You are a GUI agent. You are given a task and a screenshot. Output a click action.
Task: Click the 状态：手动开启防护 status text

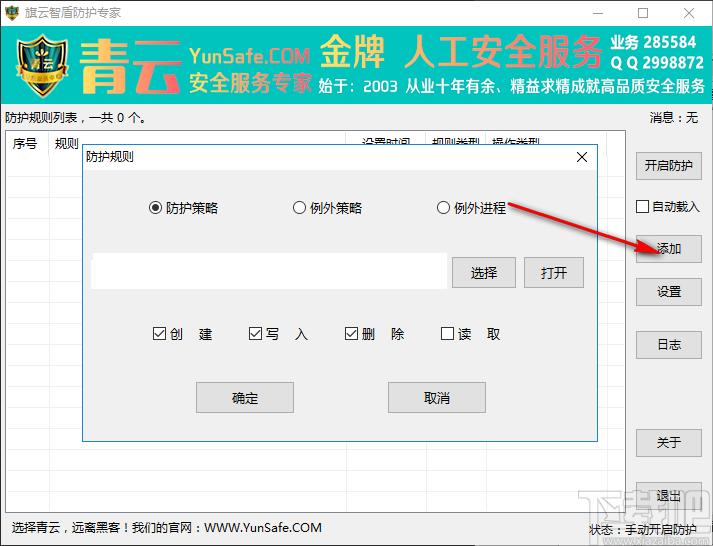643,530
